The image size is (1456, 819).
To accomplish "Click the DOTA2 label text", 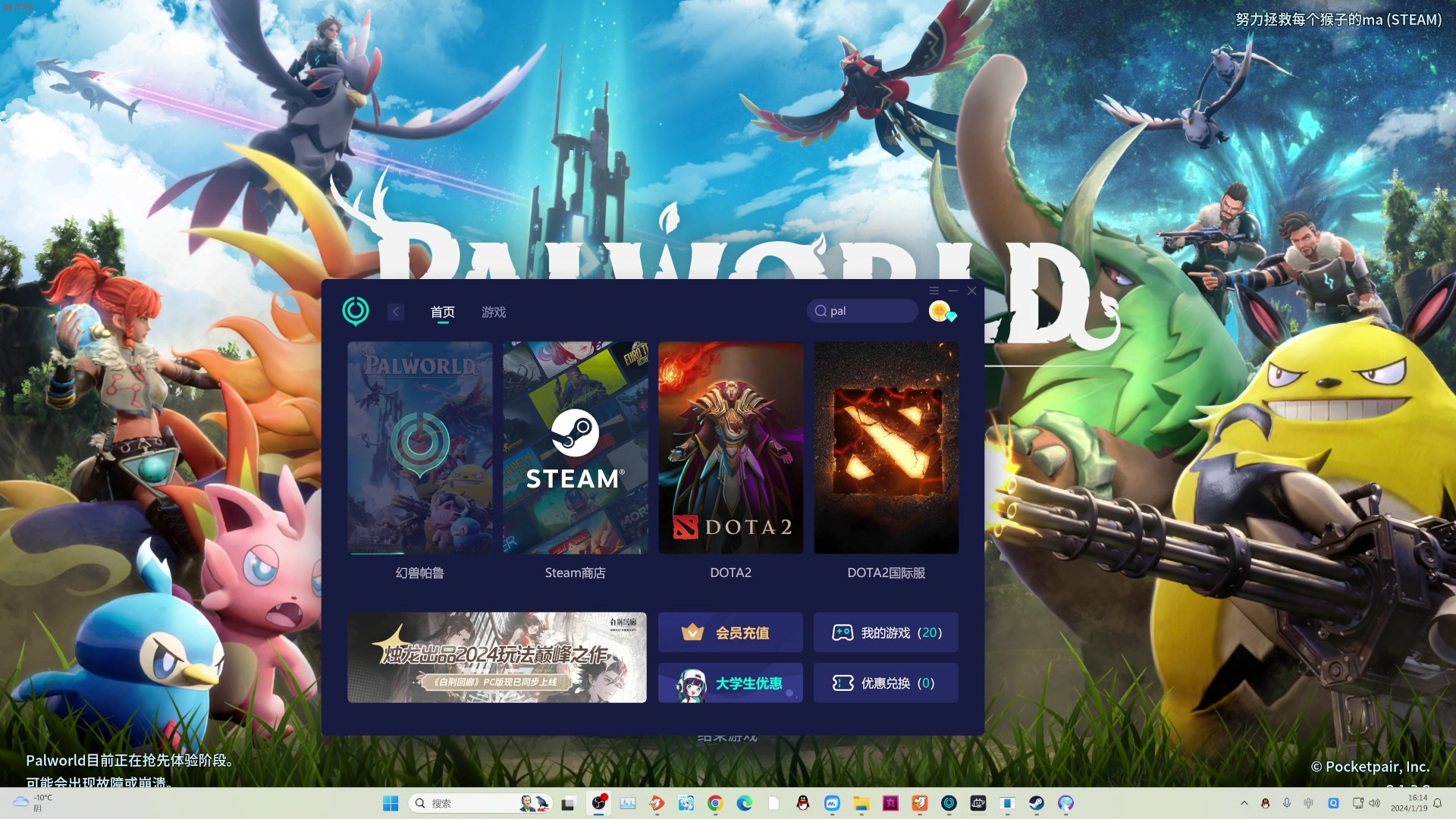I will [731, 573].
